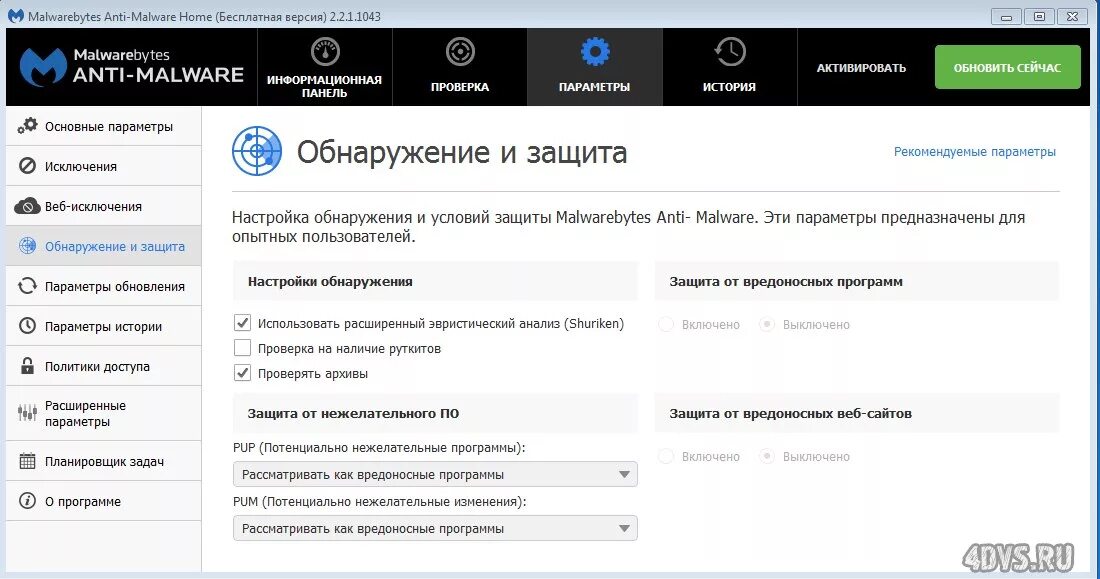Click the green ОБНОВИТЬ СЕЙЧАС button

click(x=1007, y=67)
